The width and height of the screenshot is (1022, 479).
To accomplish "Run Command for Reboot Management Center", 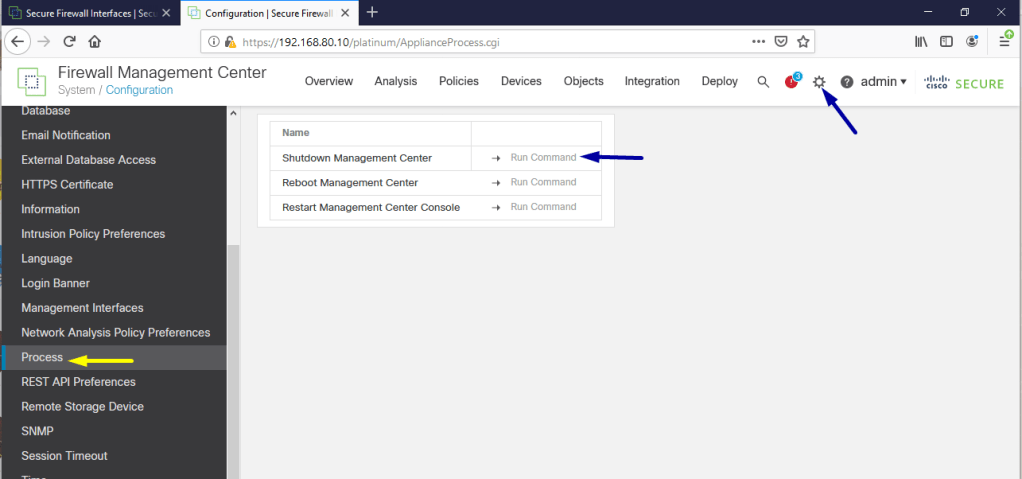I will (x=543, y=183).
